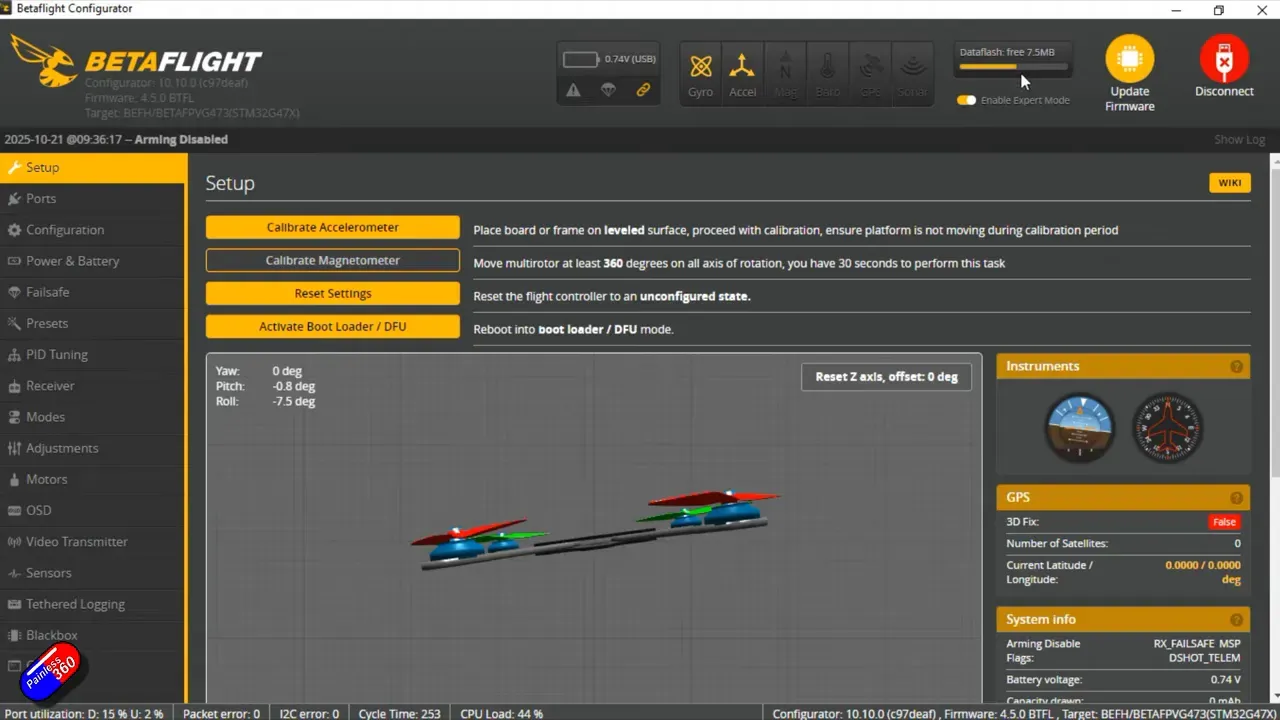Viewport: 1280px width, 720px height.
Task: Collapse the Instruments panel
Action: click(1237, 366)
